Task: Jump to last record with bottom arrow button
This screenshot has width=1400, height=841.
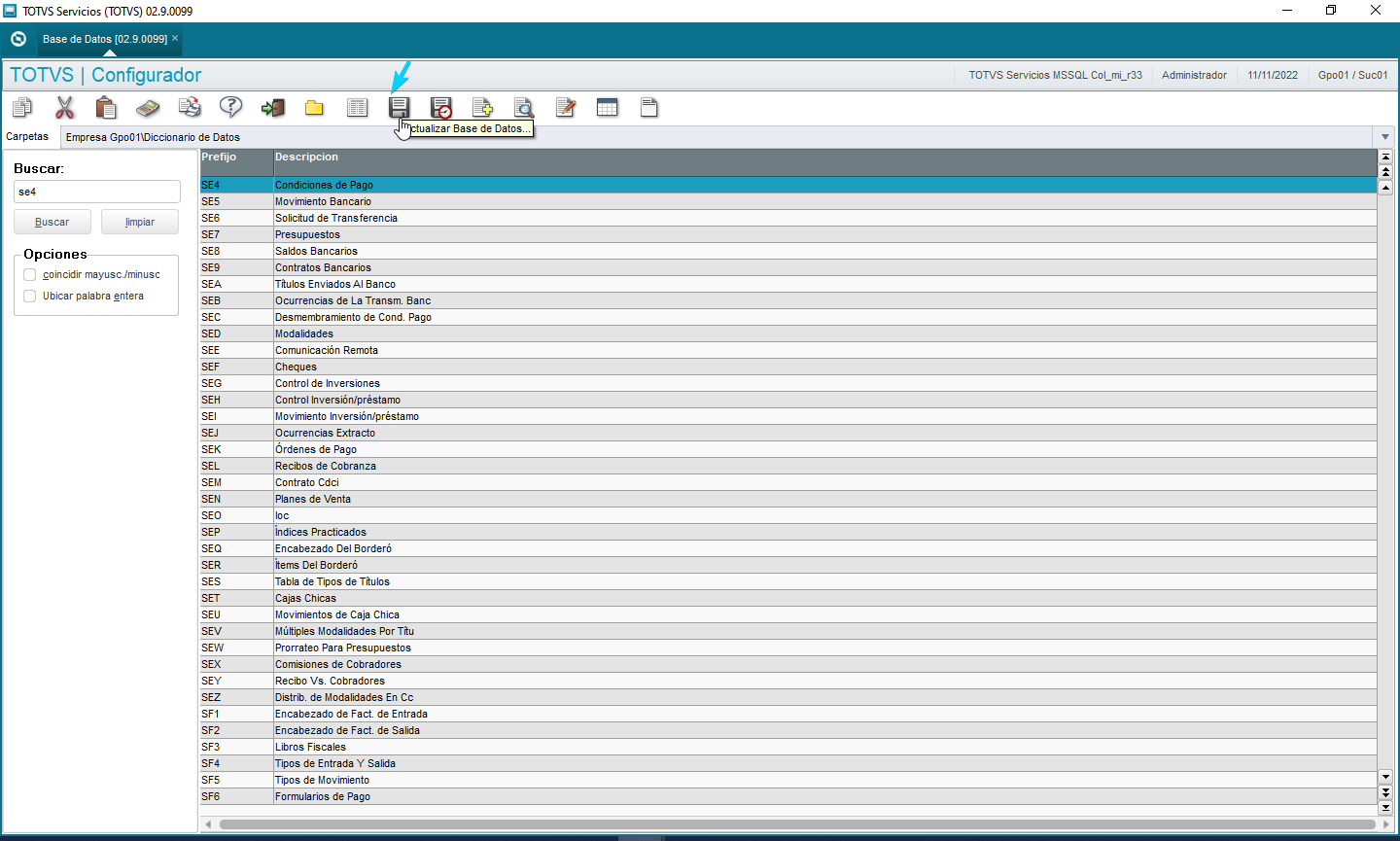Action: 1385,807
